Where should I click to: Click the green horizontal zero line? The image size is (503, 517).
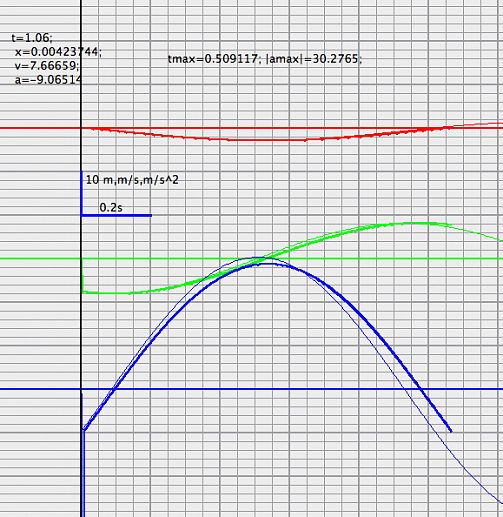(251, 258)
